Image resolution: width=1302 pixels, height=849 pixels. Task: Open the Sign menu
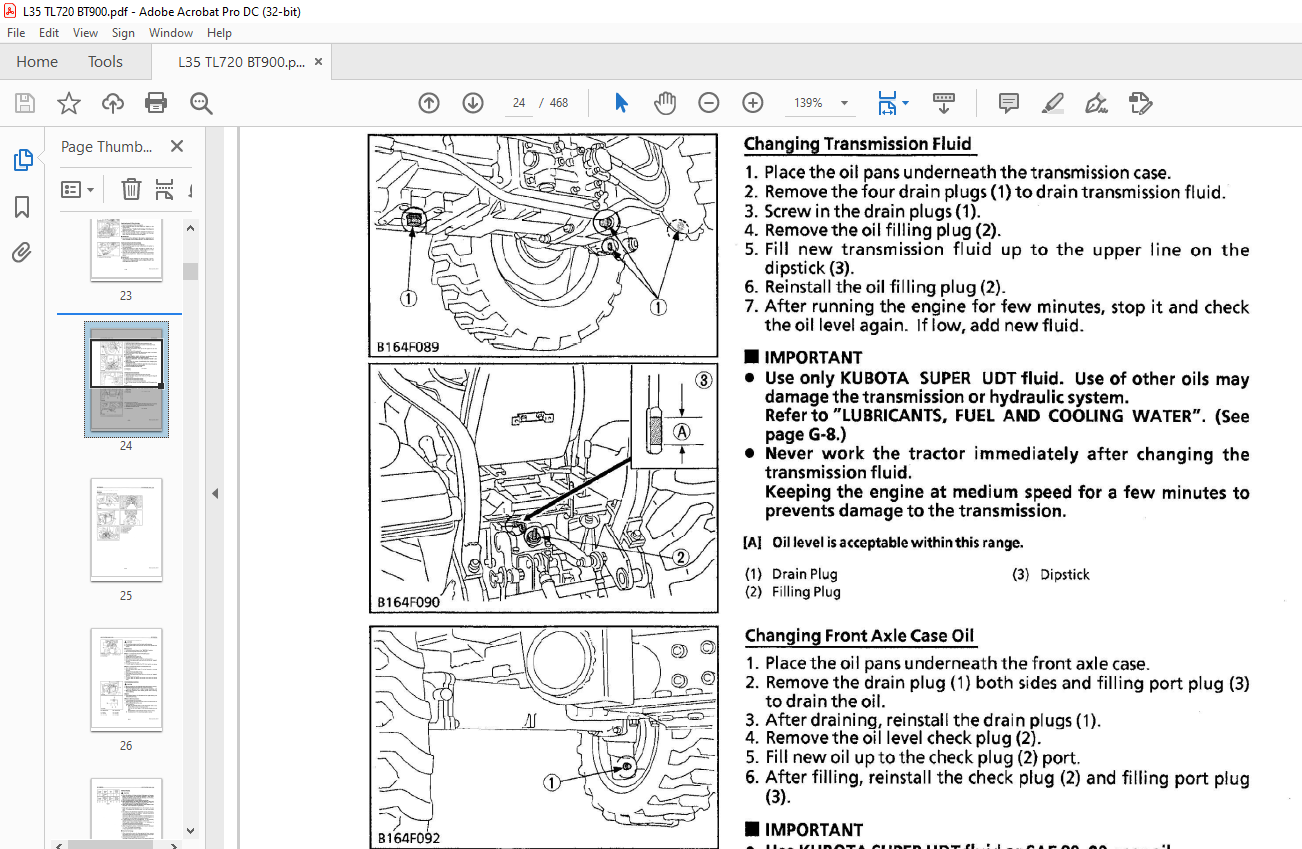(x=123, y=33)
